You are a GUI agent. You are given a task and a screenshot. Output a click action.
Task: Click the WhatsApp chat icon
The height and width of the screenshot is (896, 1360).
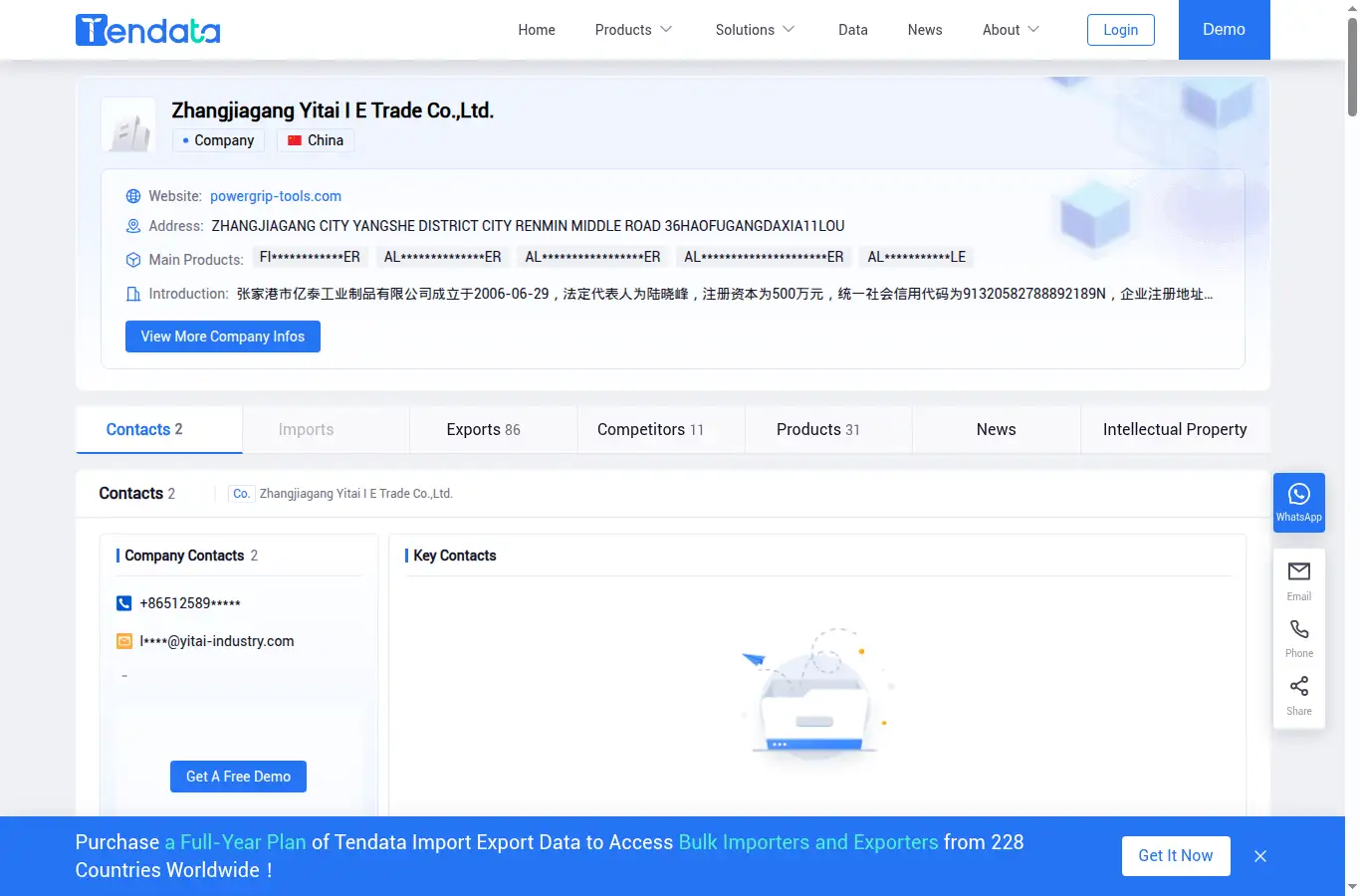coord(1299,502)
